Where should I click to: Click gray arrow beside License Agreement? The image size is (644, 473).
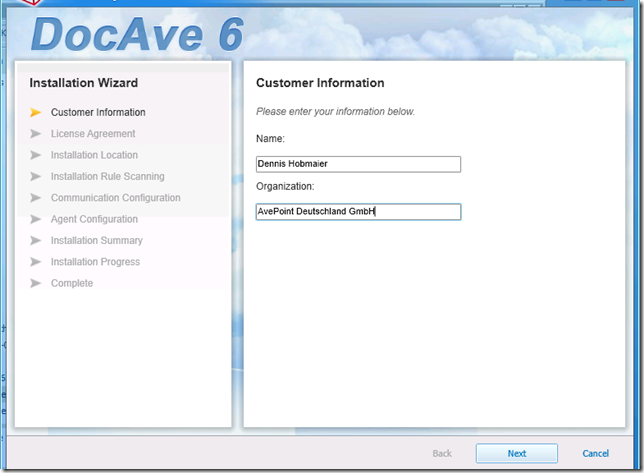36,133
